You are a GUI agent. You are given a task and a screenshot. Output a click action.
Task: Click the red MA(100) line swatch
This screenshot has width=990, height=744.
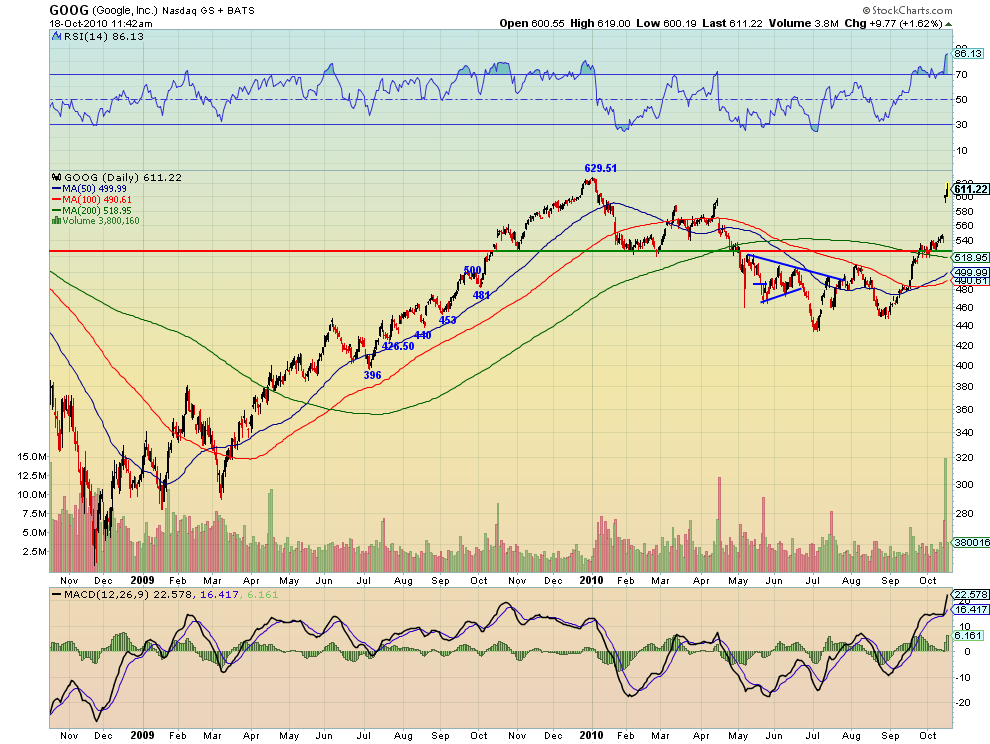(56, 200)
